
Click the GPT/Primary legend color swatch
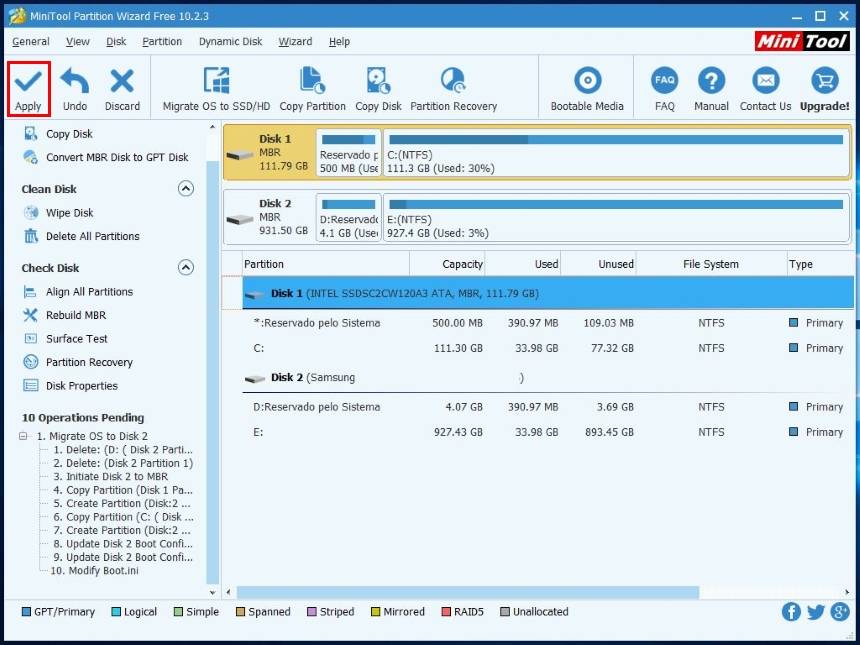26,612
